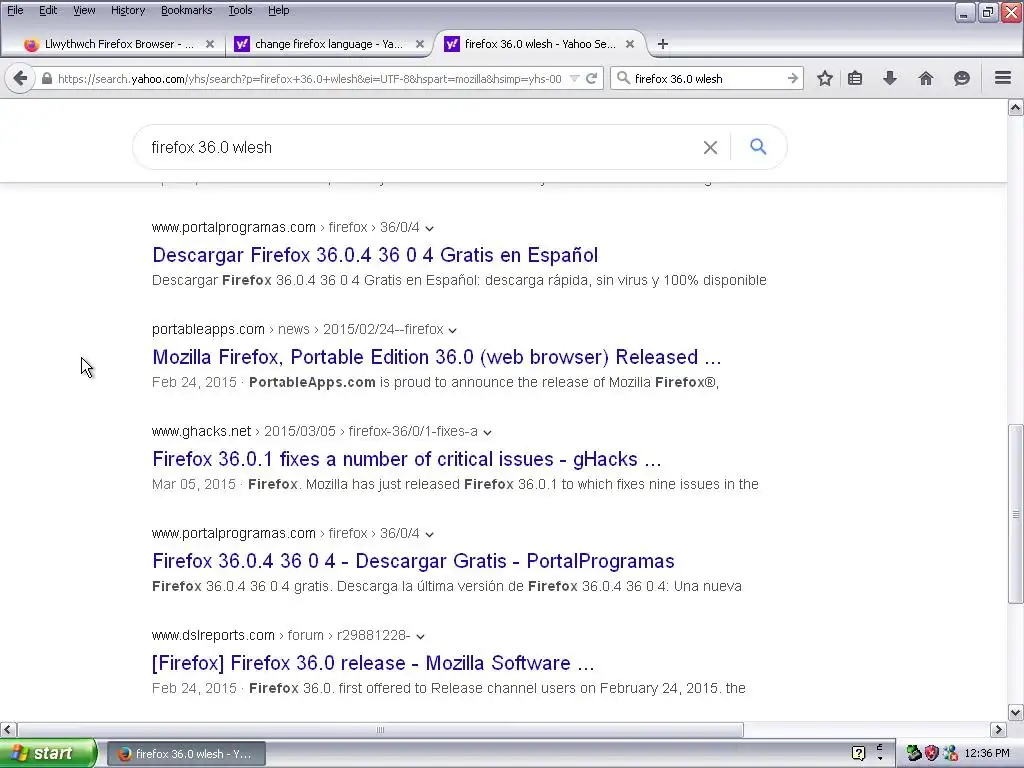Open [Firefox] Firefox 36.0 release link

[x=373, y=663]
